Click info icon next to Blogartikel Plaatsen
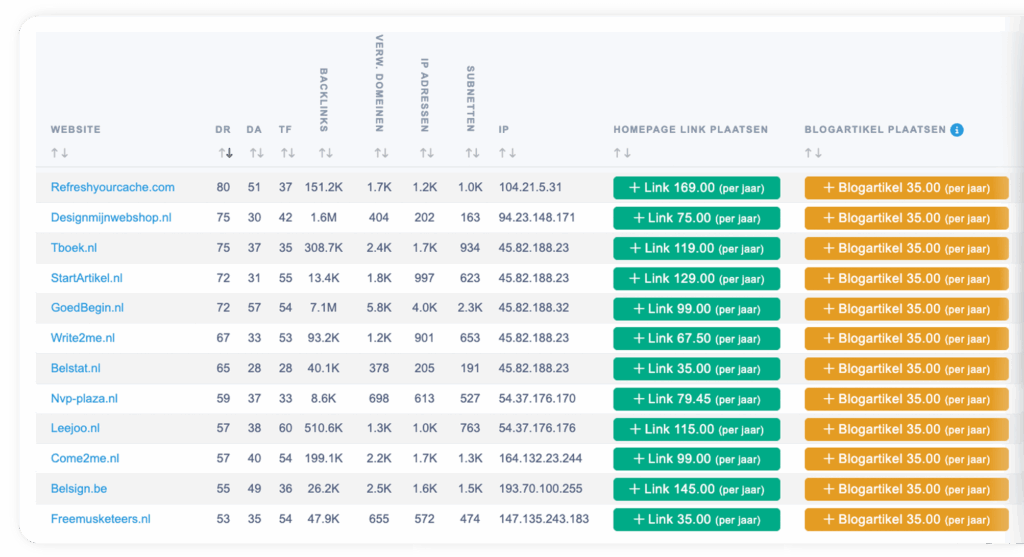This screenshot has height=557, width=1024. 957,130
